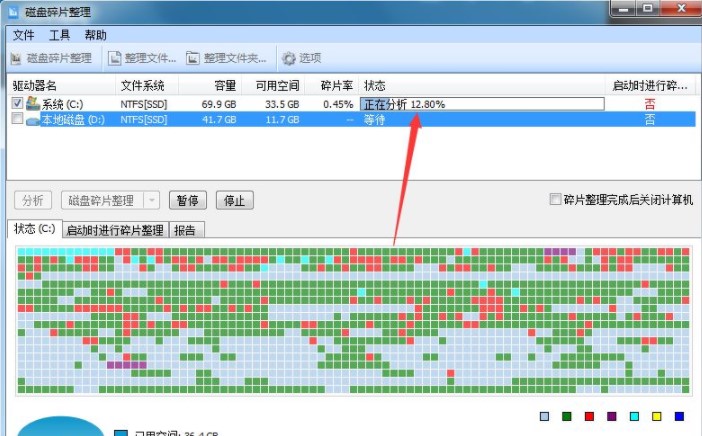Image resolution: width=702 pixels, height=436 pixels.
Task: Click the red legend color swatch
Action: [x=589, y=416]
